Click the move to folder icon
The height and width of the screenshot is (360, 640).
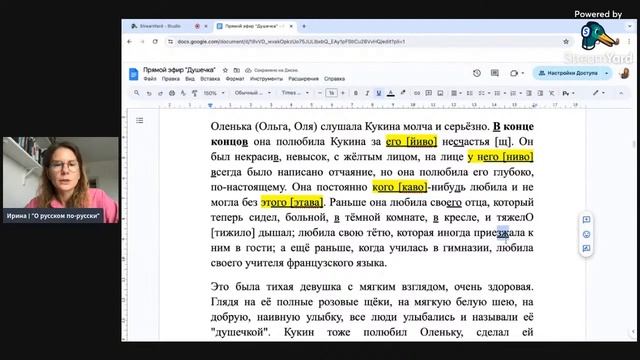tap(236, 70)
